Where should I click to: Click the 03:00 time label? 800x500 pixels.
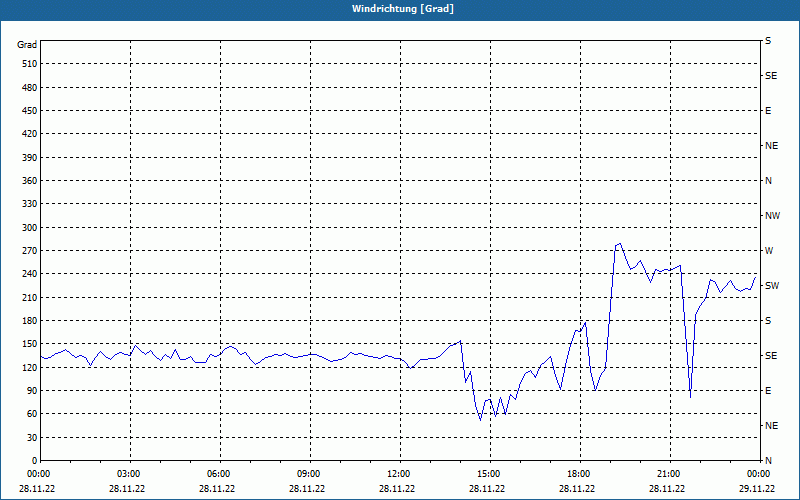click(131, 474)
